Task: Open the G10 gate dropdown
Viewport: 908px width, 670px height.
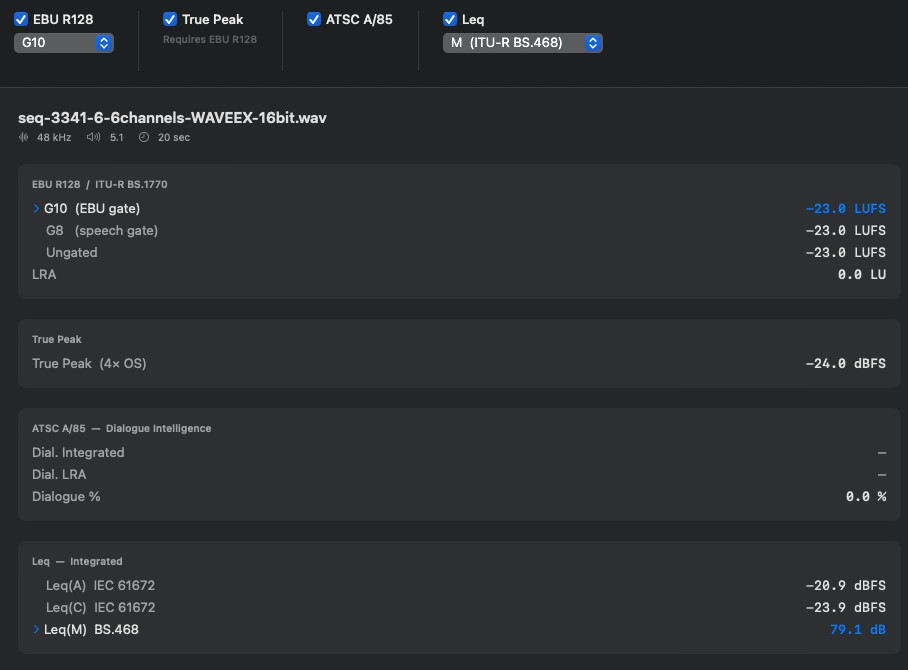Action: click(63, 42)
